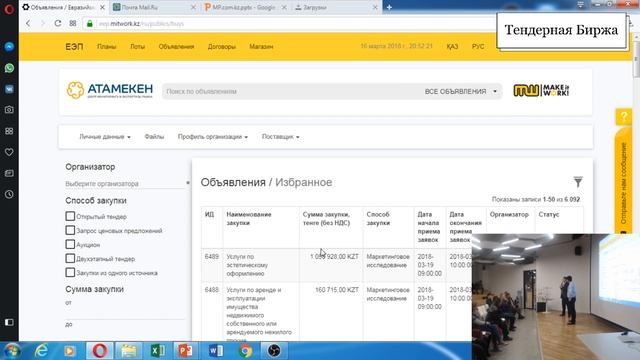Screen dimensions: 640x360
Task: Click the Объявления breadcrumb heading
Action: 233,182
